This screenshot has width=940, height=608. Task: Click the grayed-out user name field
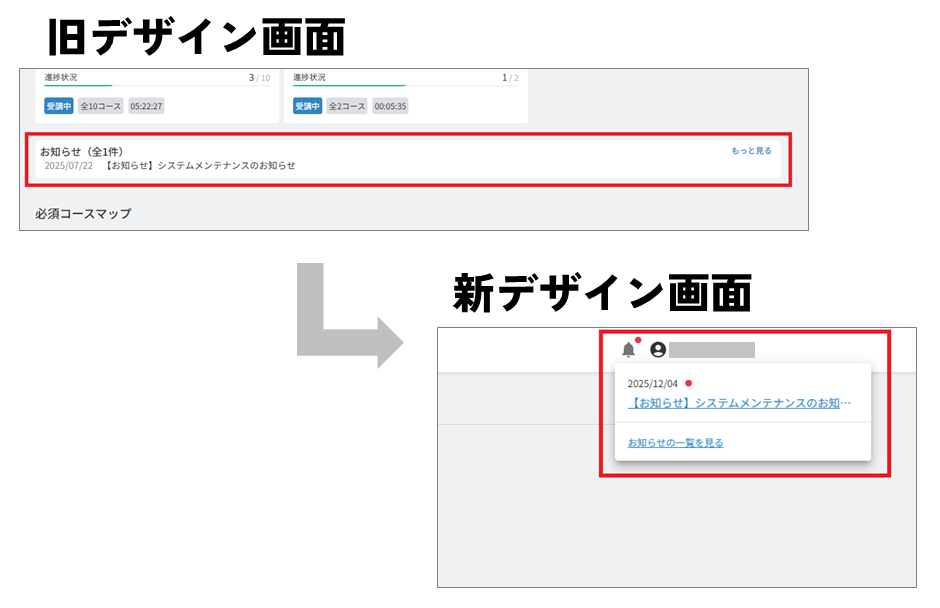point(712,350)
